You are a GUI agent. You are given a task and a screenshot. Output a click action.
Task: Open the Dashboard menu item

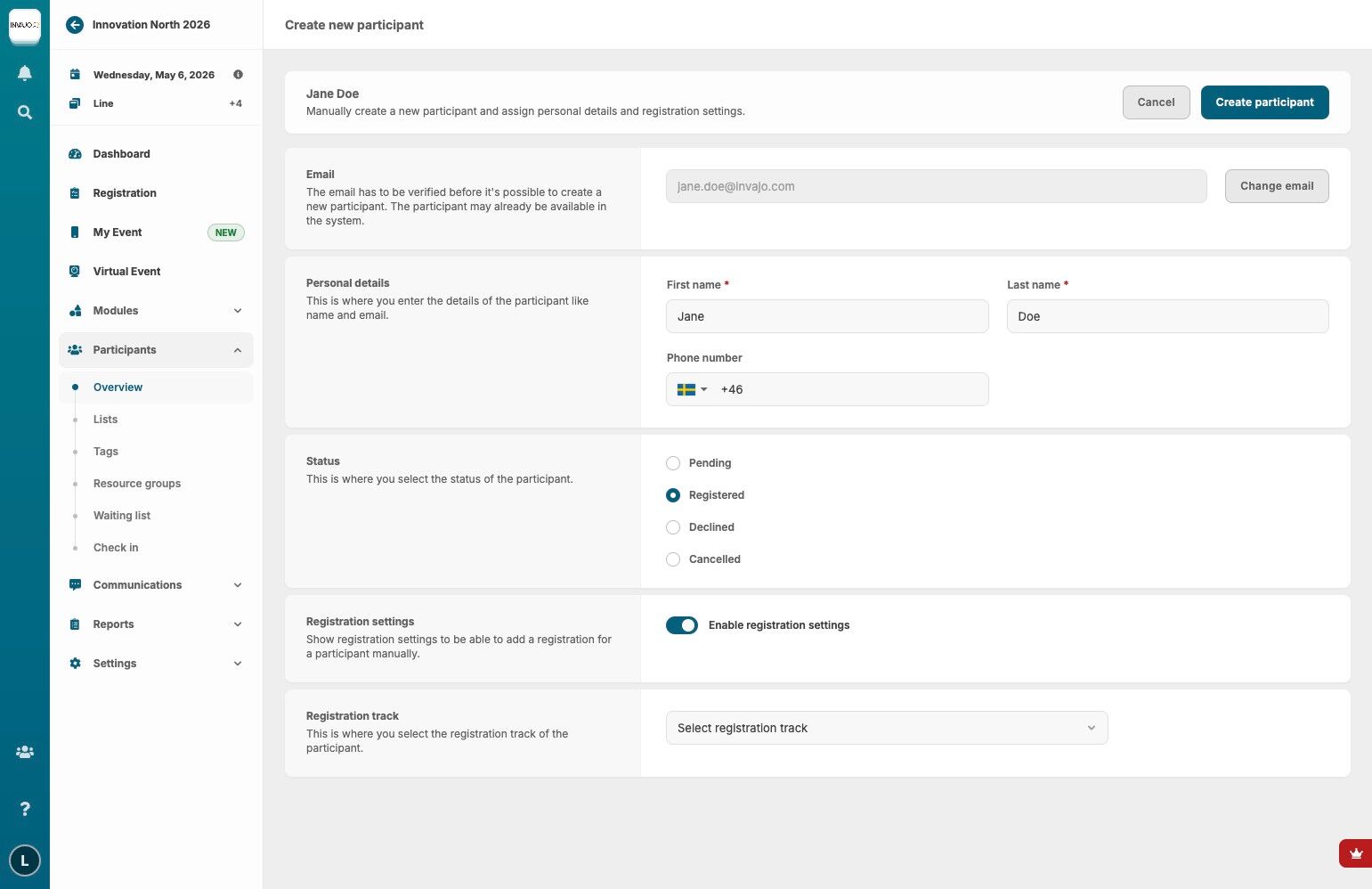click(x=121, y=154)
